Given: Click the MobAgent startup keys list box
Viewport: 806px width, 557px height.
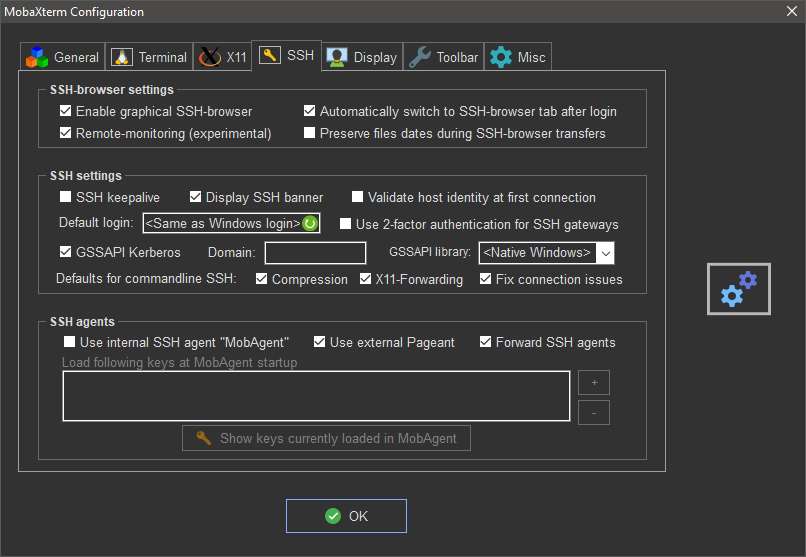Looking at the screenshot, I should pos(316,396).
